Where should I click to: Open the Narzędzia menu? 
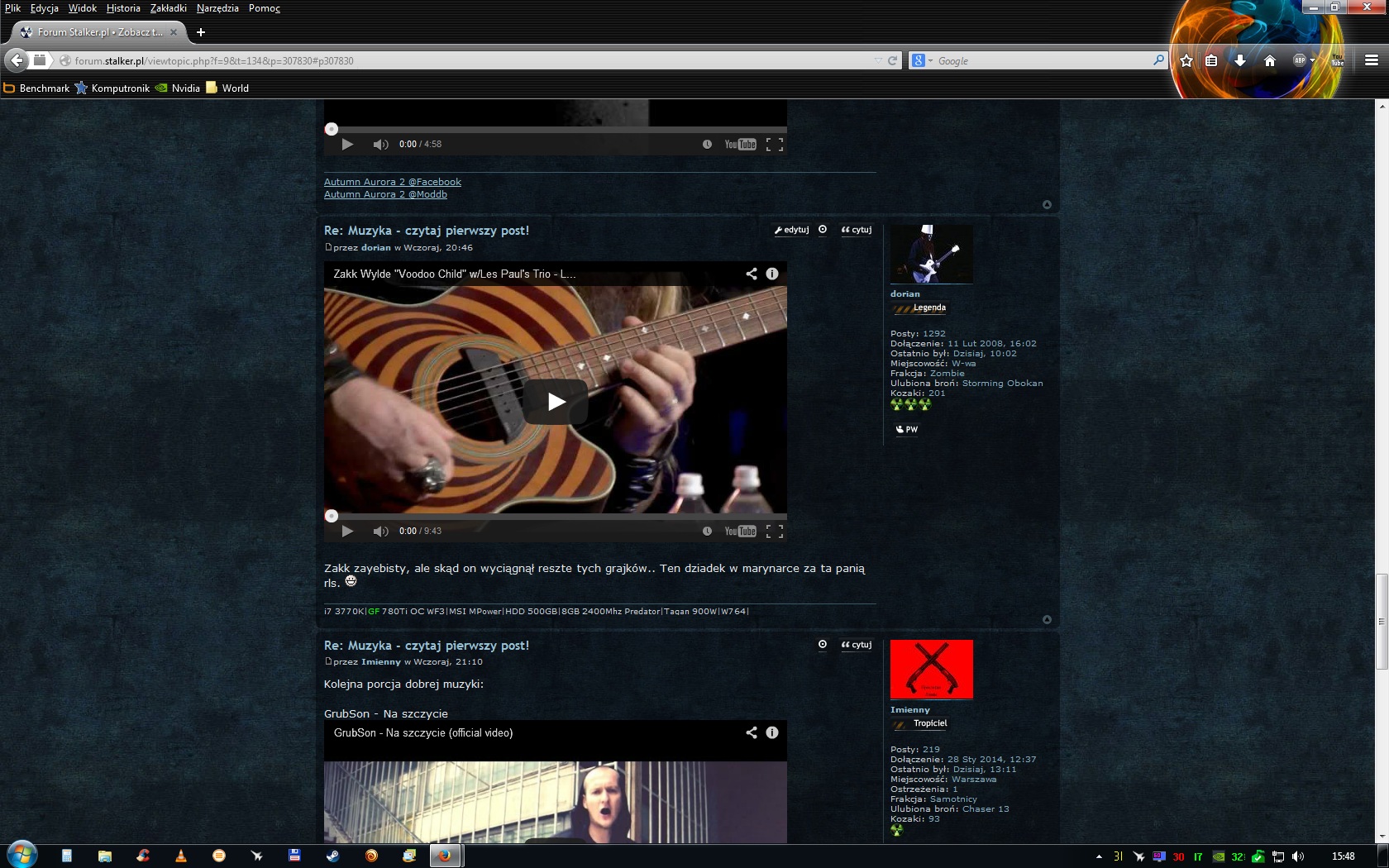[x=217, y=8]
